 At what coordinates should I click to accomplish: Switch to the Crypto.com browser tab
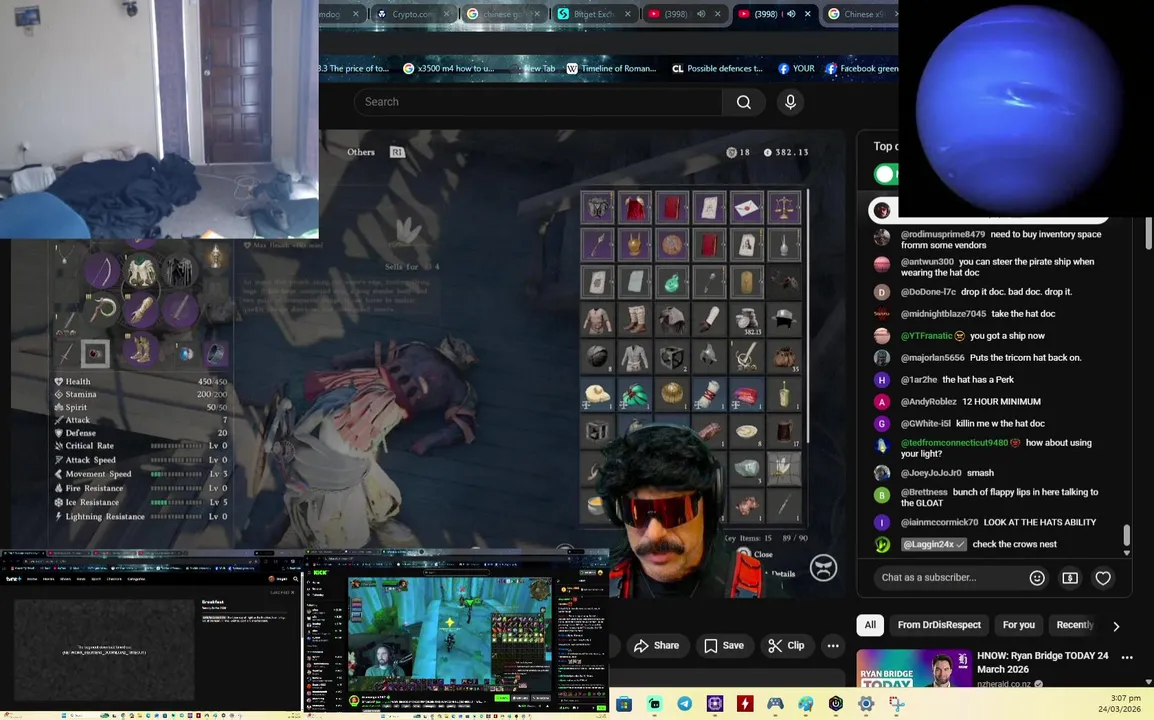pyautogui.click(x=414, y=14)
